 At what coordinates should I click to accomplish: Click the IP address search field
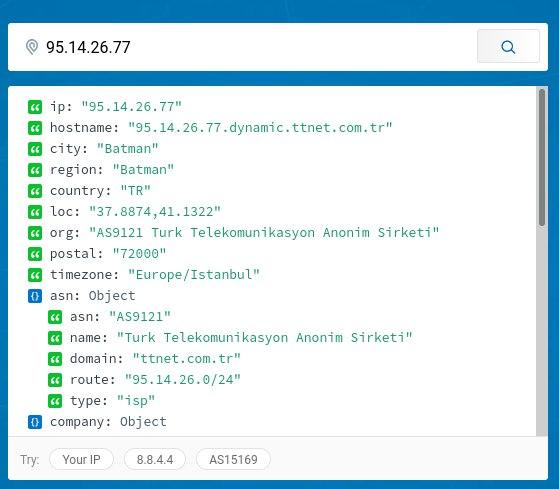(260, 47)
